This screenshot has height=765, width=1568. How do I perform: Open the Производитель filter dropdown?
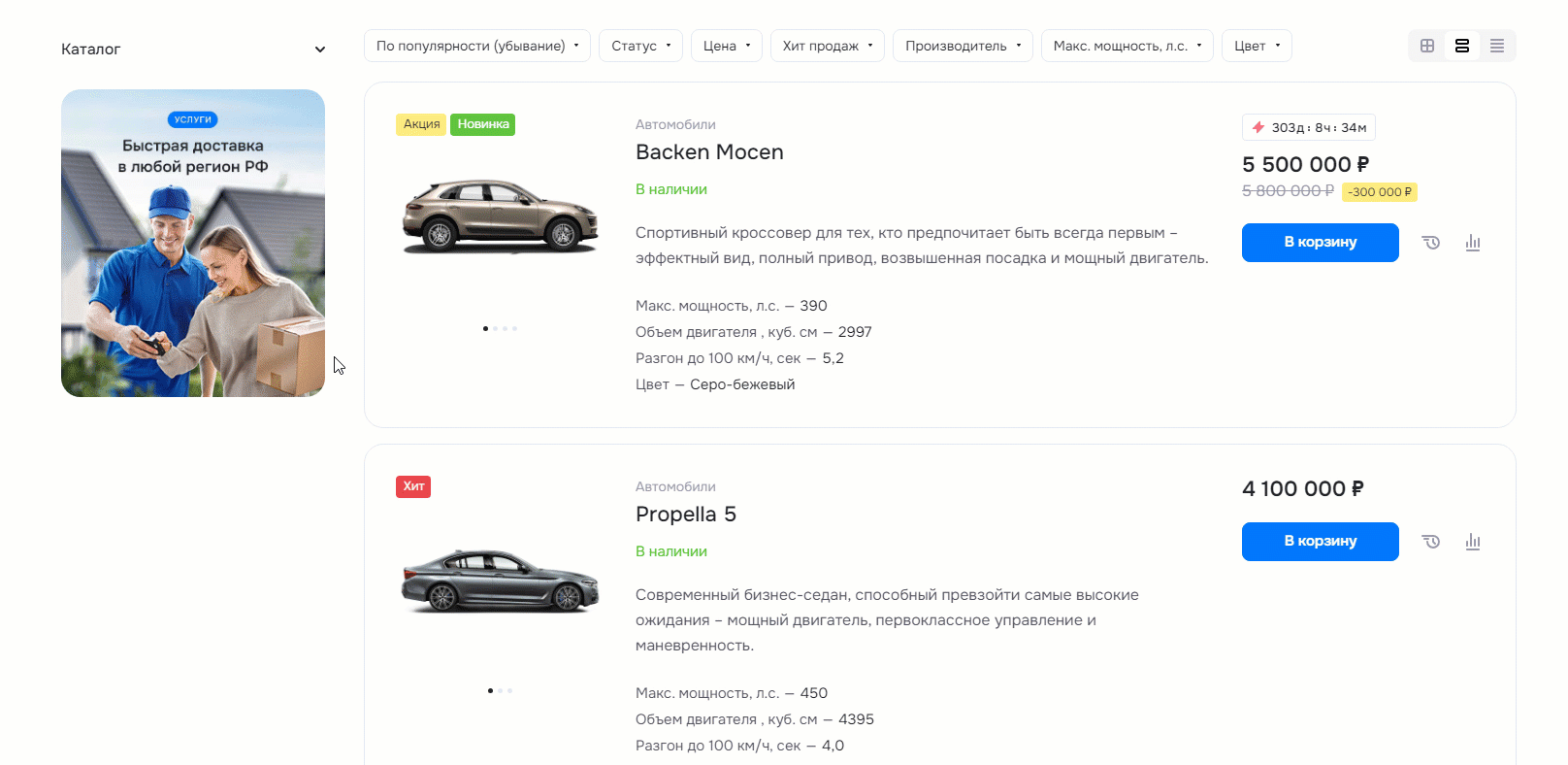[963, 46]
